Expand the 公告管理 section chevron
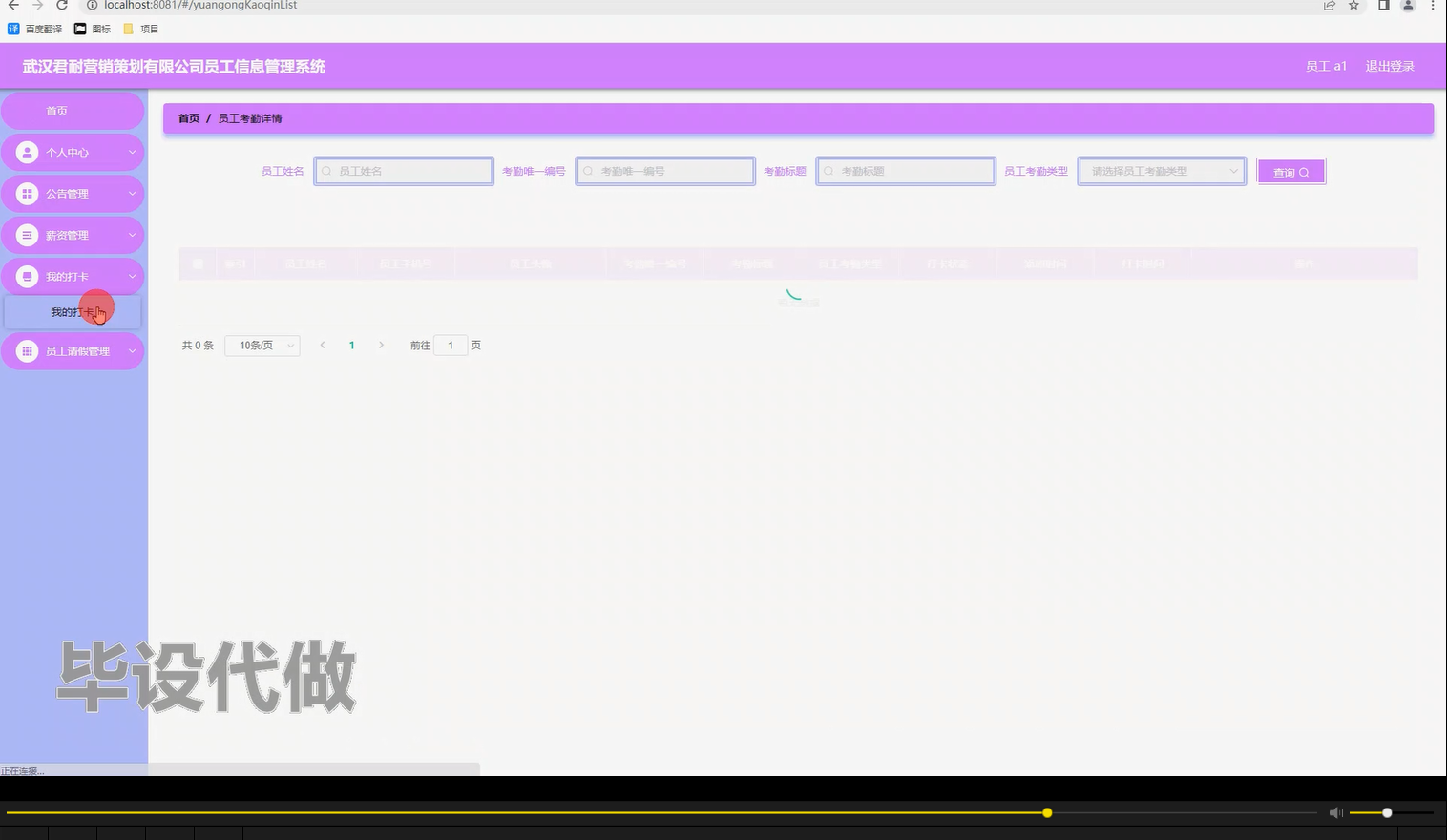 click(x=133, y=193)
